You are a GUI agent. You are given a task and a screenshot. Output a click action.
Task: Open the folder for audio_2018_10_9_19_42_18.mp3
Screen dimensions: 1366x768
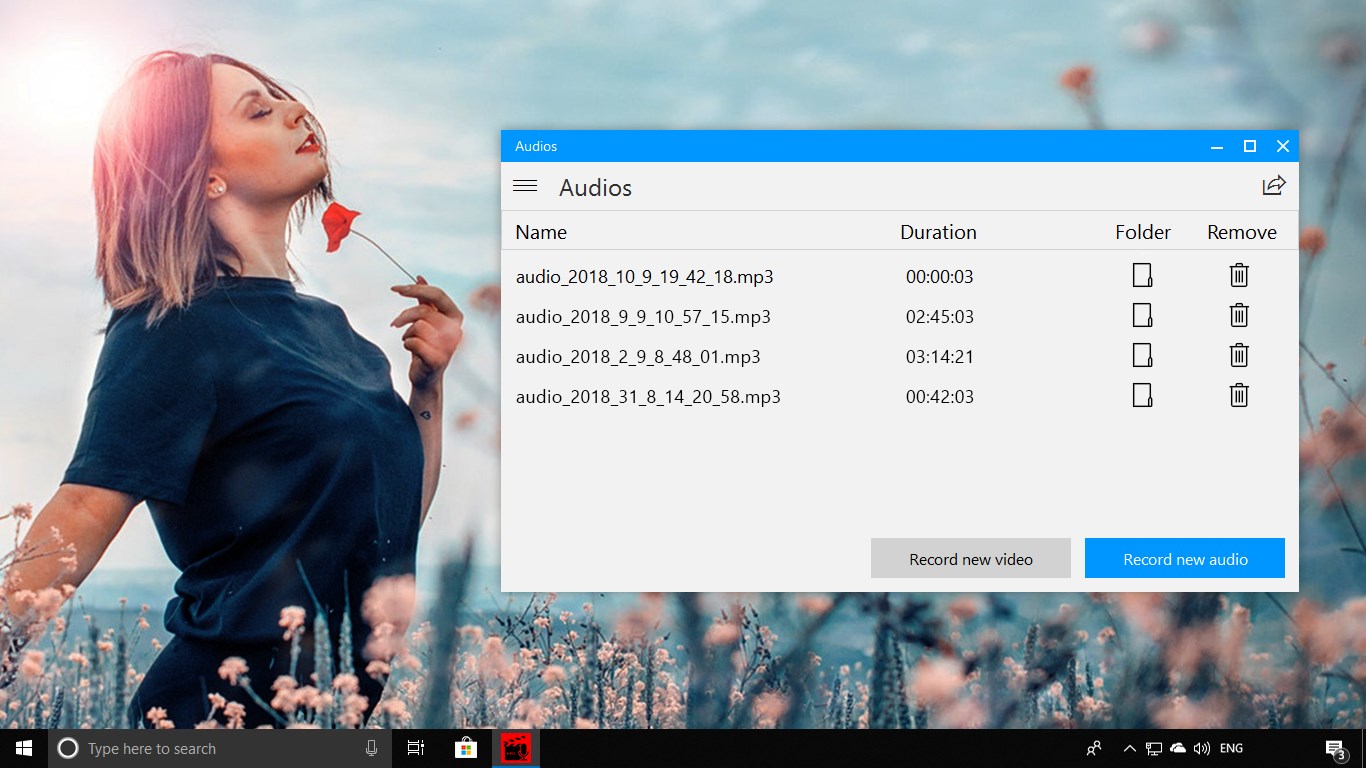[x=1142, y=275]
